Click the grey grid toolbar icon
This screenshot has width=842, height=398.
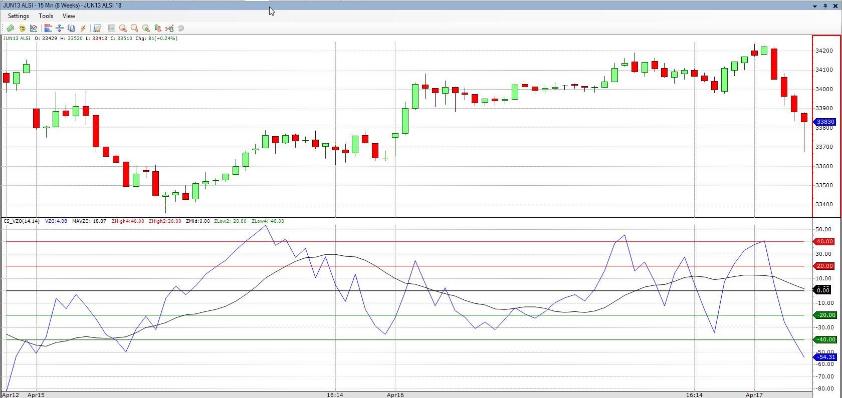[111, 28]
